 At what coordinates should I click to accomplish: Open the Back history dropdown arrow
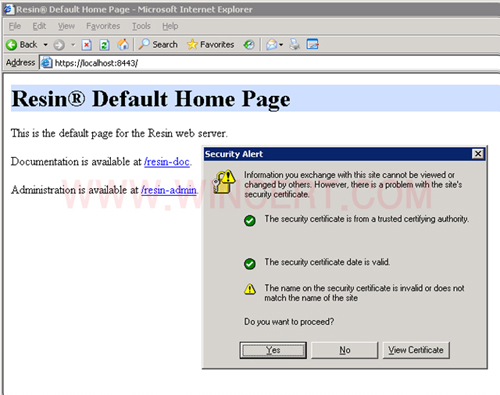46,45
